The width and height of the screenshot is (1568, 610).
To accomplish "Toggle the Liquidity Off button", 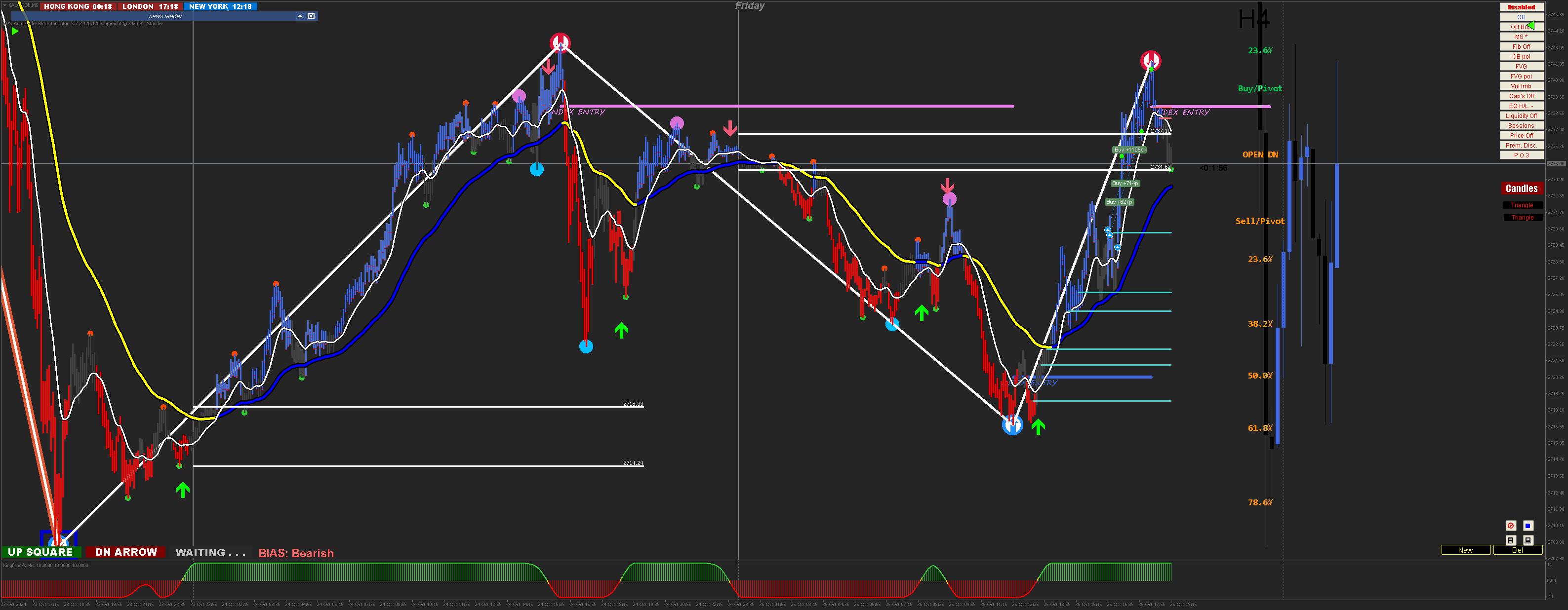I will pos(1521,116).
